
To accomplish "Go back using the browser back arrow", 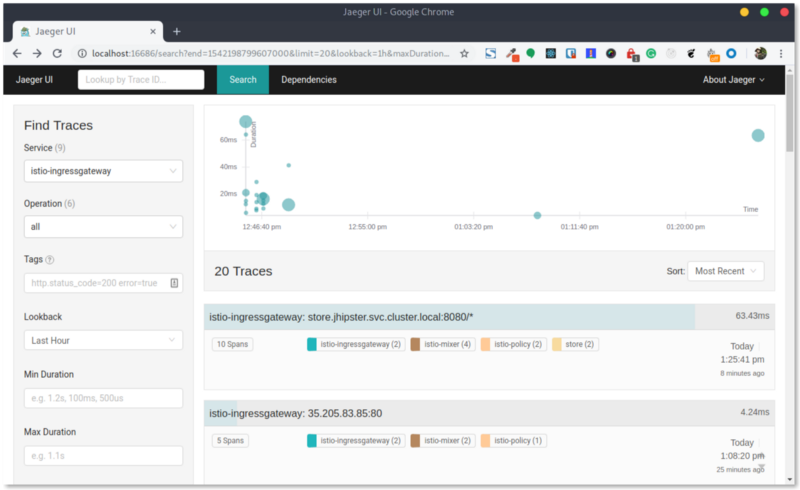I will [17, 53].
